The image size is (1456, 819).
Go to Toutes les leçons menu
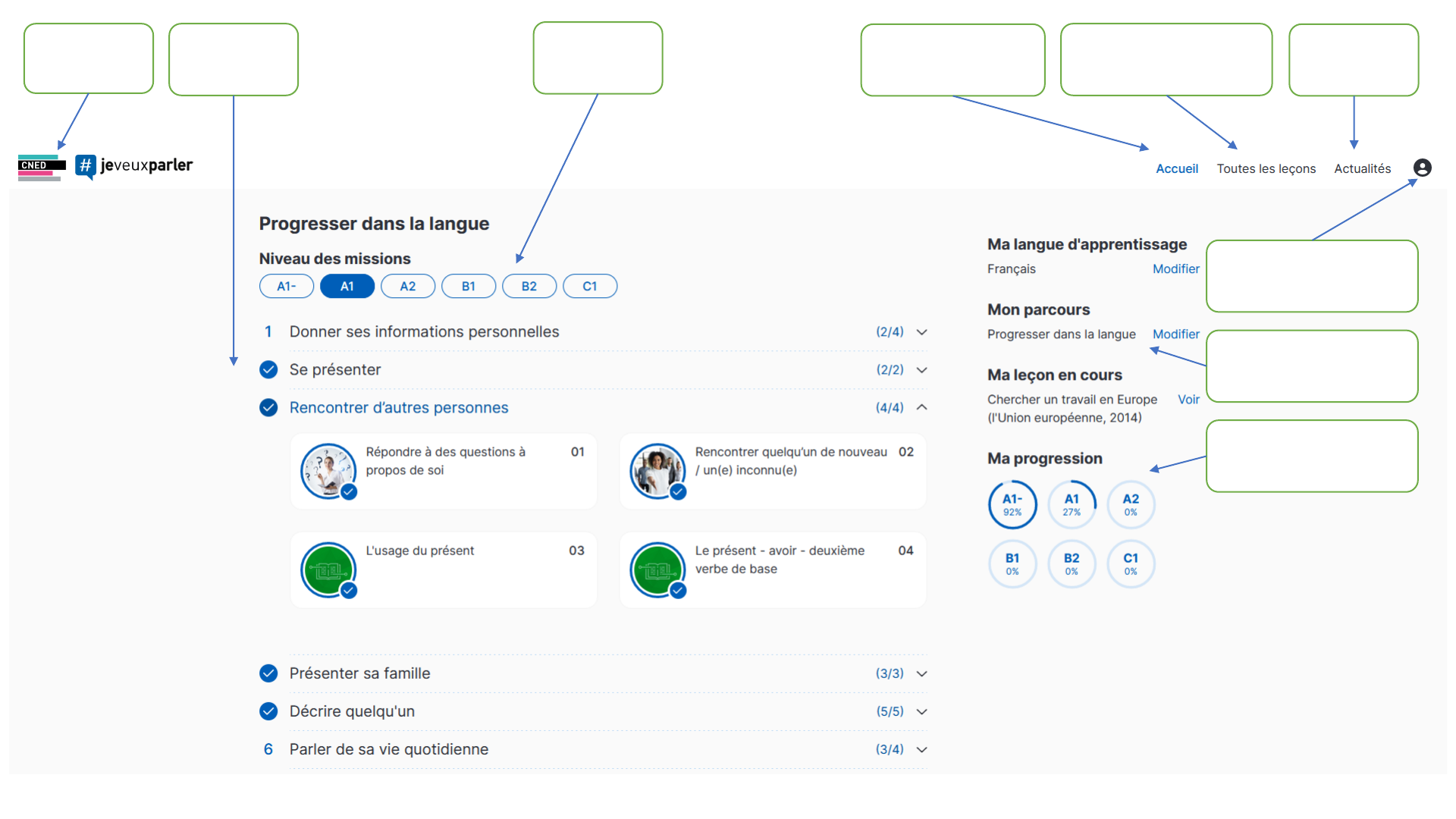click(1266, 168)
